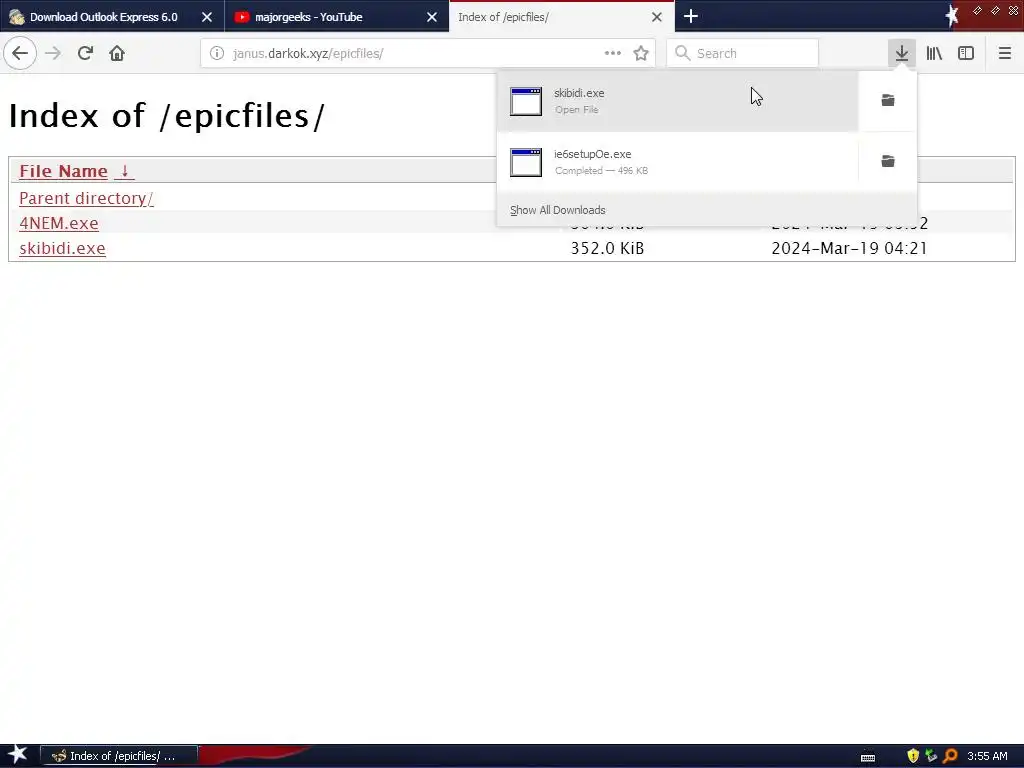
Task: Click the skibidi.exe download file icon
Action: (526, 101)
